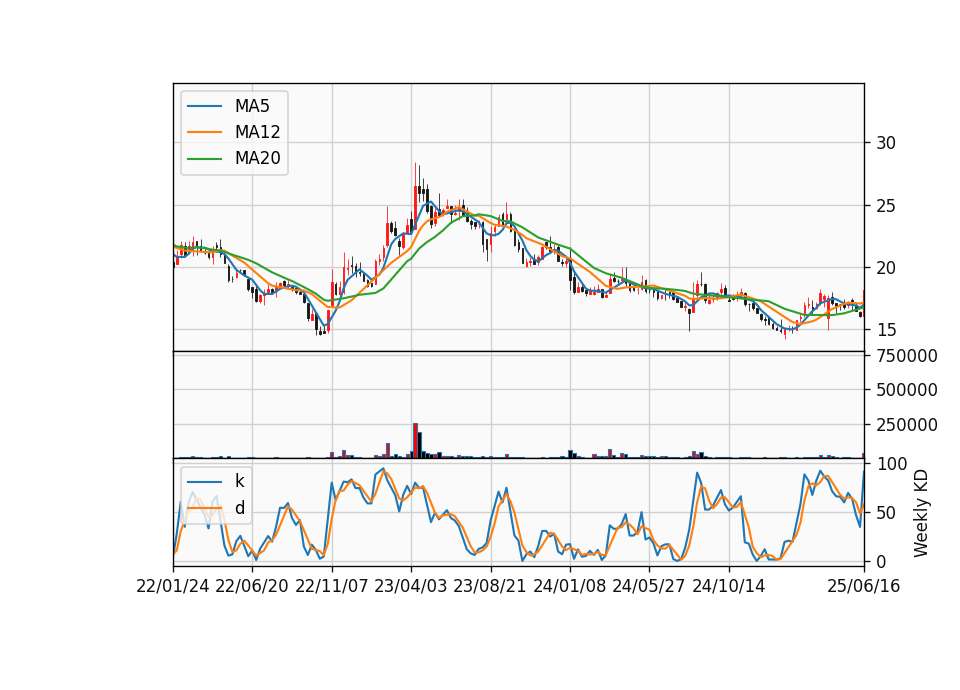Click the price axis label 15
The image size is (960, 690).
[886, 330]
